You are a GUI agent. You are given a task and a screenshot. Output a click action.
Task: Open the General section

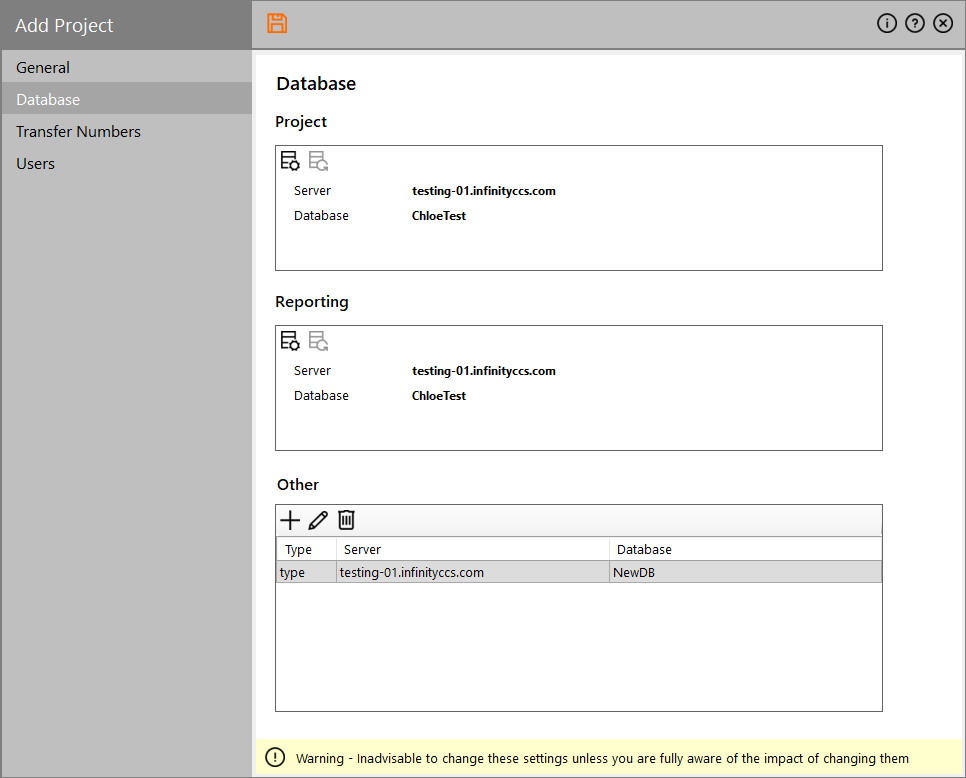[x=126, y=67]
